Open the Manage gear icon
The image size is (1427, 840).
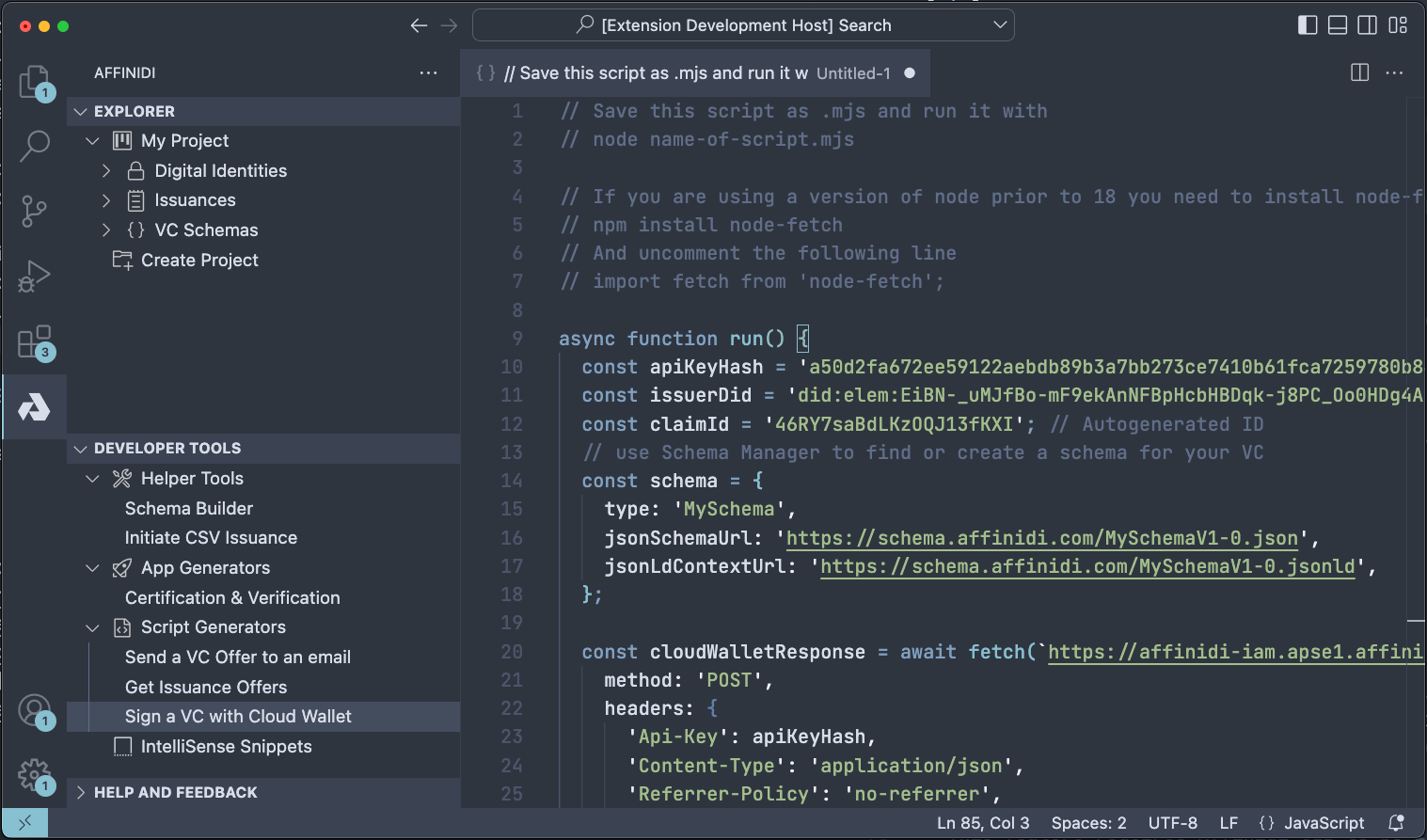coord(35,776)
